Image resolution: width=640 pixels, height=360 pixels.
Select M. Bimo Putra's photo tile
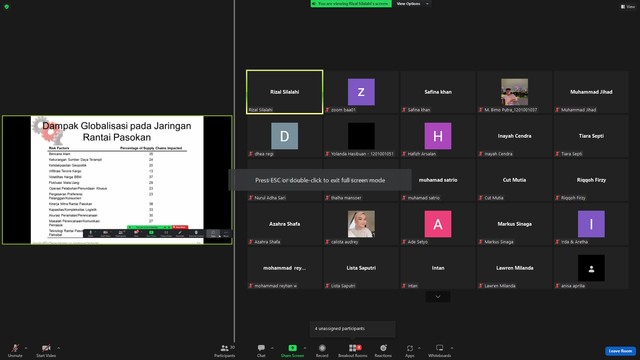[x=515, y=92]
